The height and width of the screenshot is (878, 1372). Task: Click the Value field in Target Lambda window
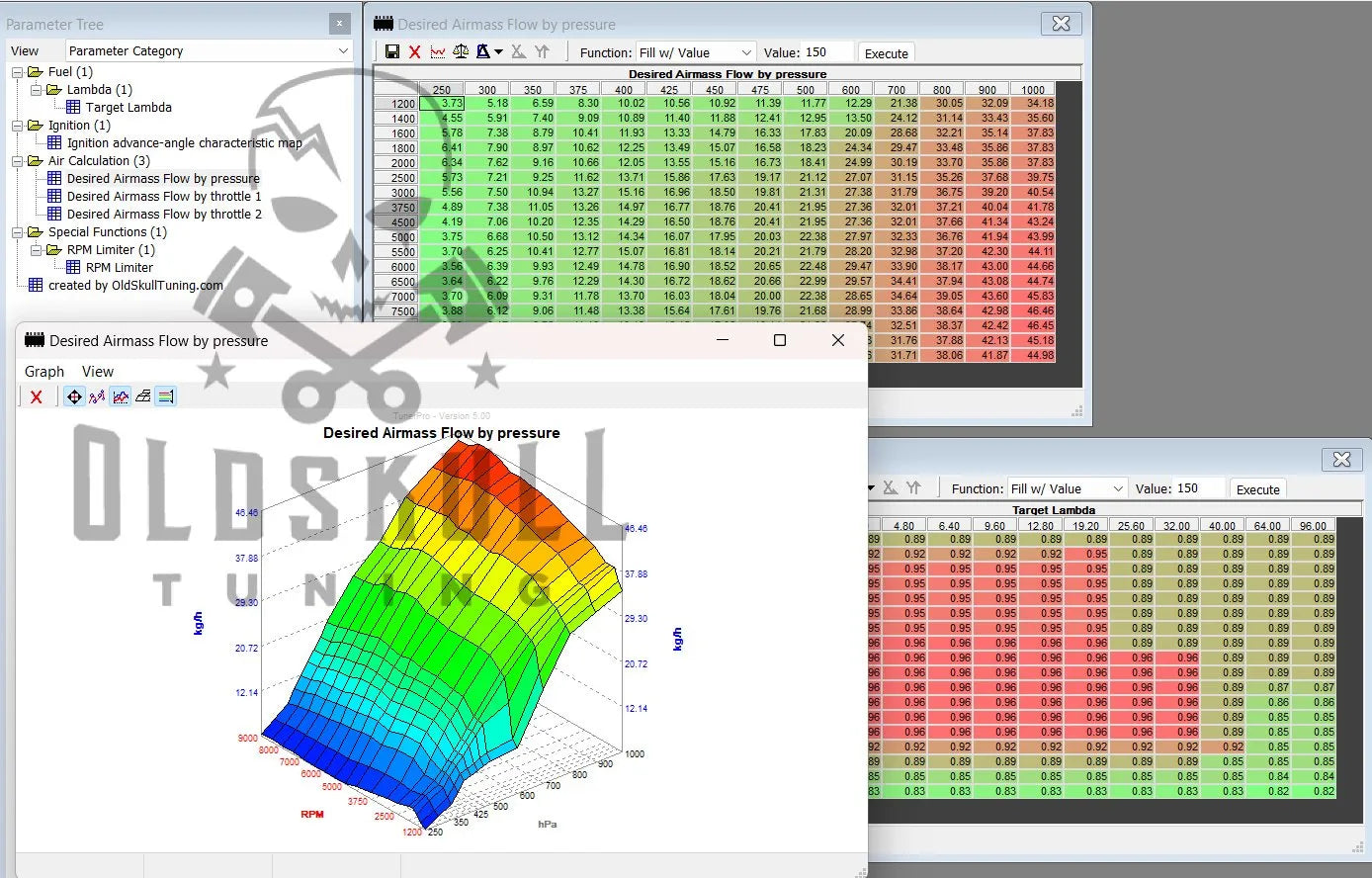[1196, 488]
